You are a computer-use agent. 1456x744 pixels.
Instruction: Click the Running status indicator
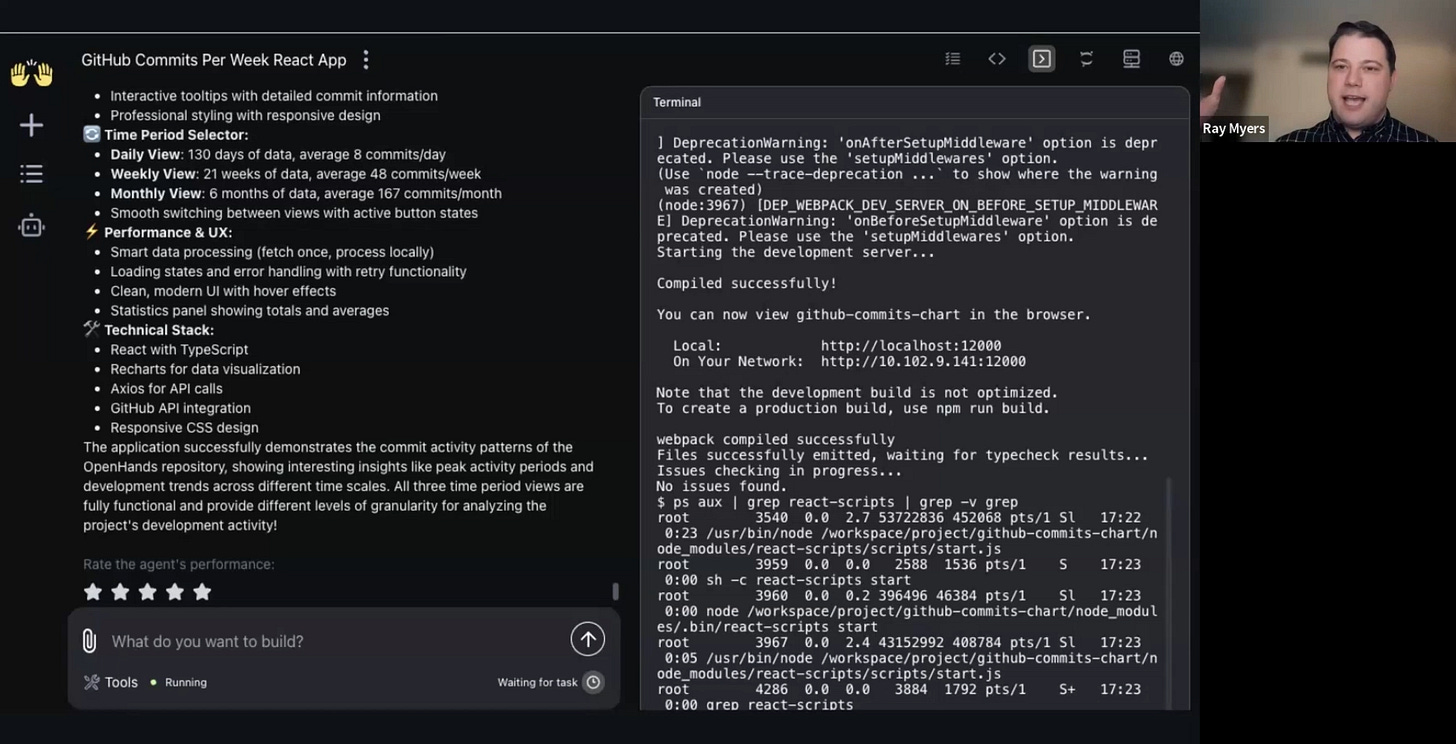click(178, 682)
